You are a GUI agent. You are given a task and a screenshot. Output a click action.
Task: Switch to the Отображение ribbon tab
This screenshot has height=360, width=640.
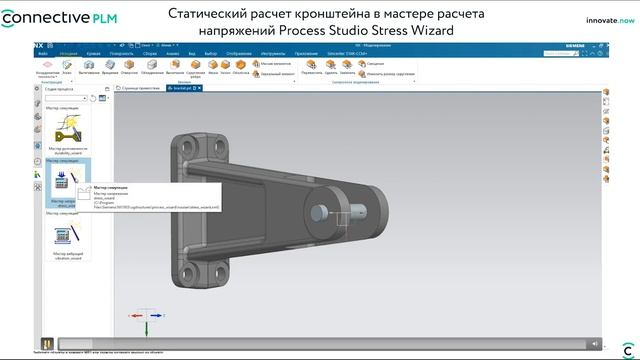point(238,53)
